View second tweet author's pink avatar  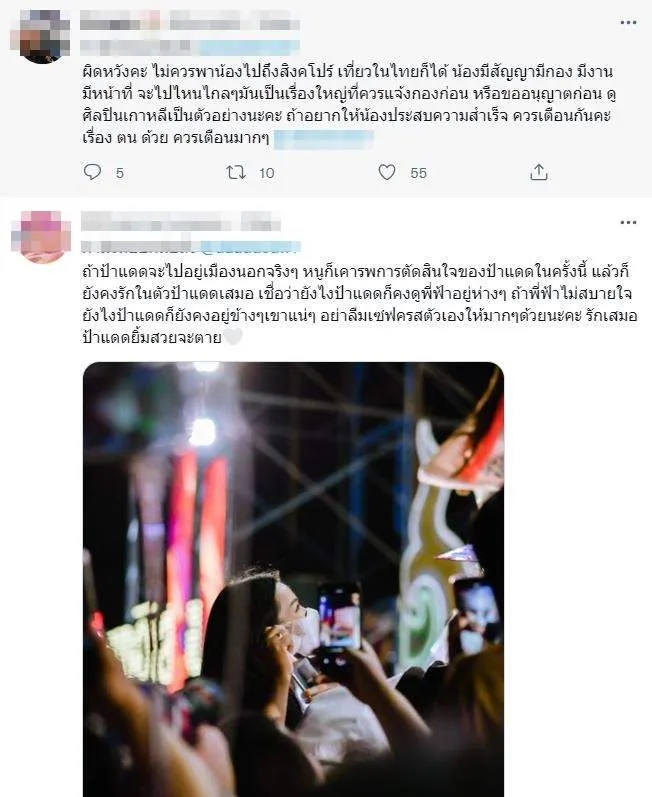[x=42, y=236]
